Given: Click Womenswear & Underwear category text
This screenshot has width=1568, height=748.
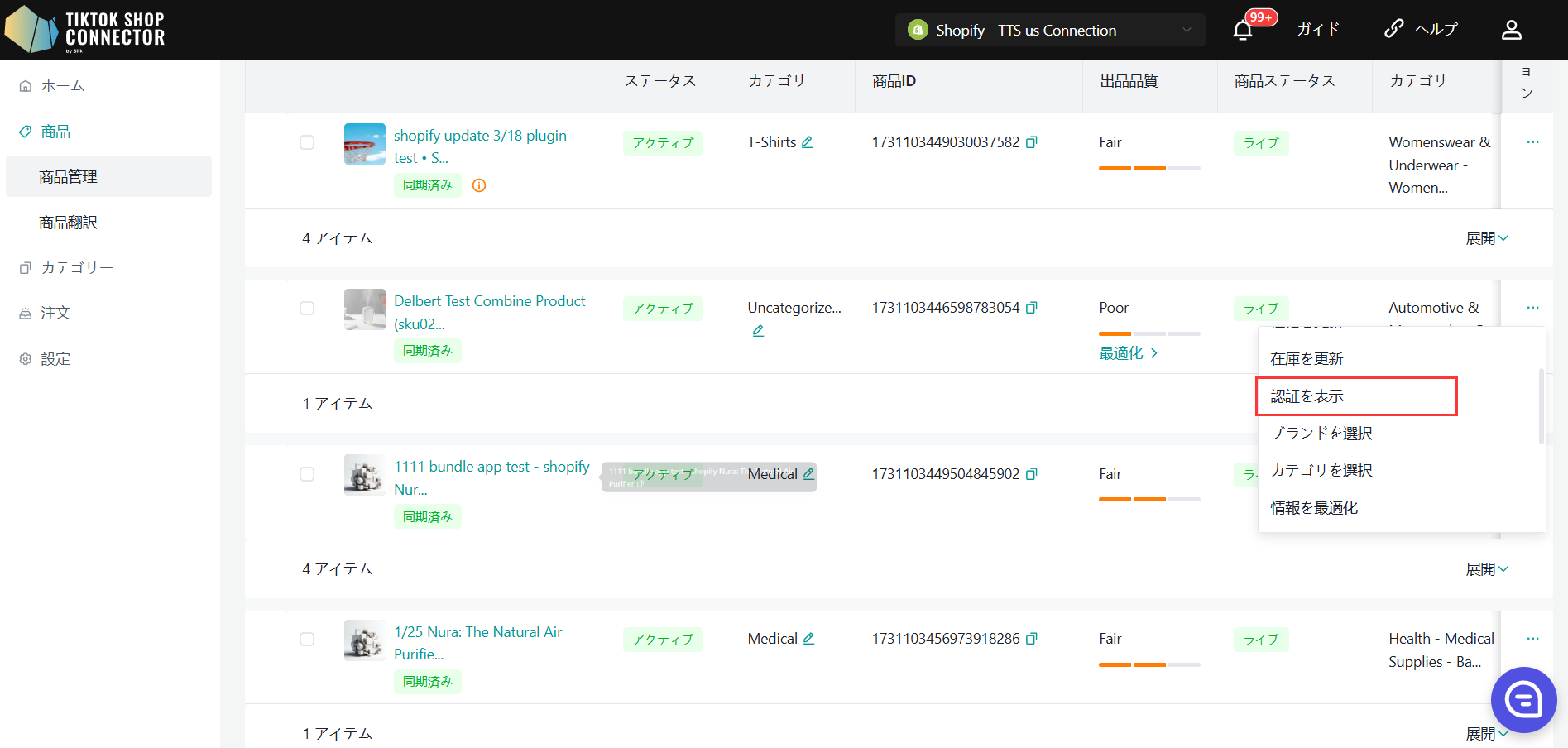Looking at the screenshot, I should (x=1440, y=165).
